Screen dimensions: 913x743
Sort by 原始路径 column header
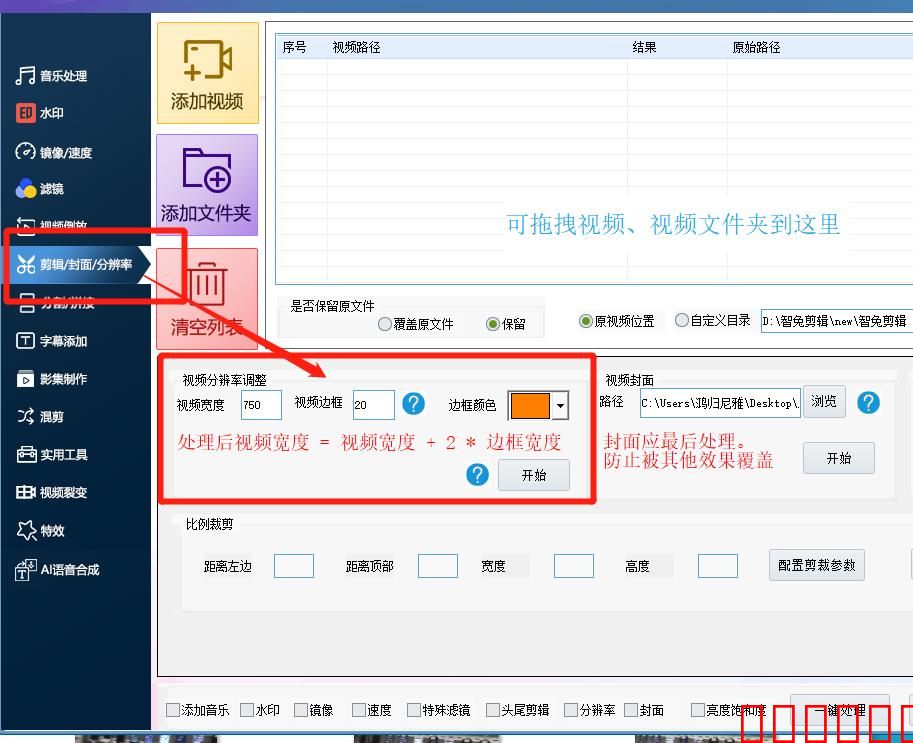point(756,47)
